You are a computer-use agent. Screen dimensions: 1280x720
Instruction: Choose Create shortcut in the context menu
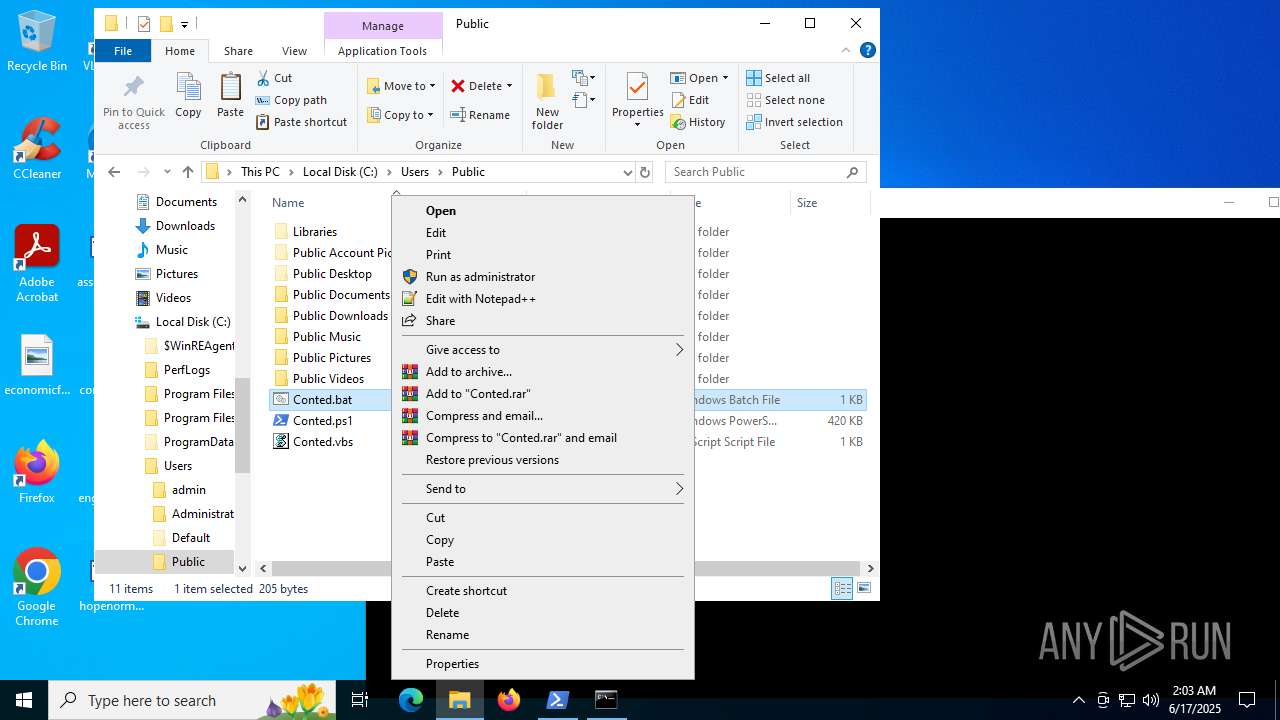click(543, 591)
